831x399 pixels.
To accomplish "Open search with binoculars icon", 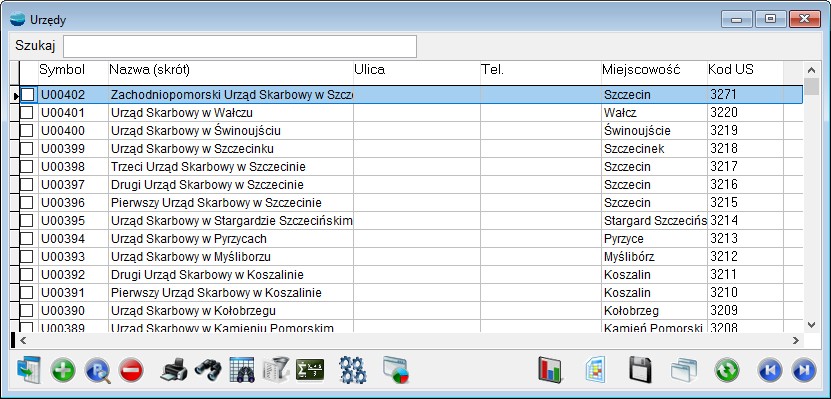I will tap(208, 370).
